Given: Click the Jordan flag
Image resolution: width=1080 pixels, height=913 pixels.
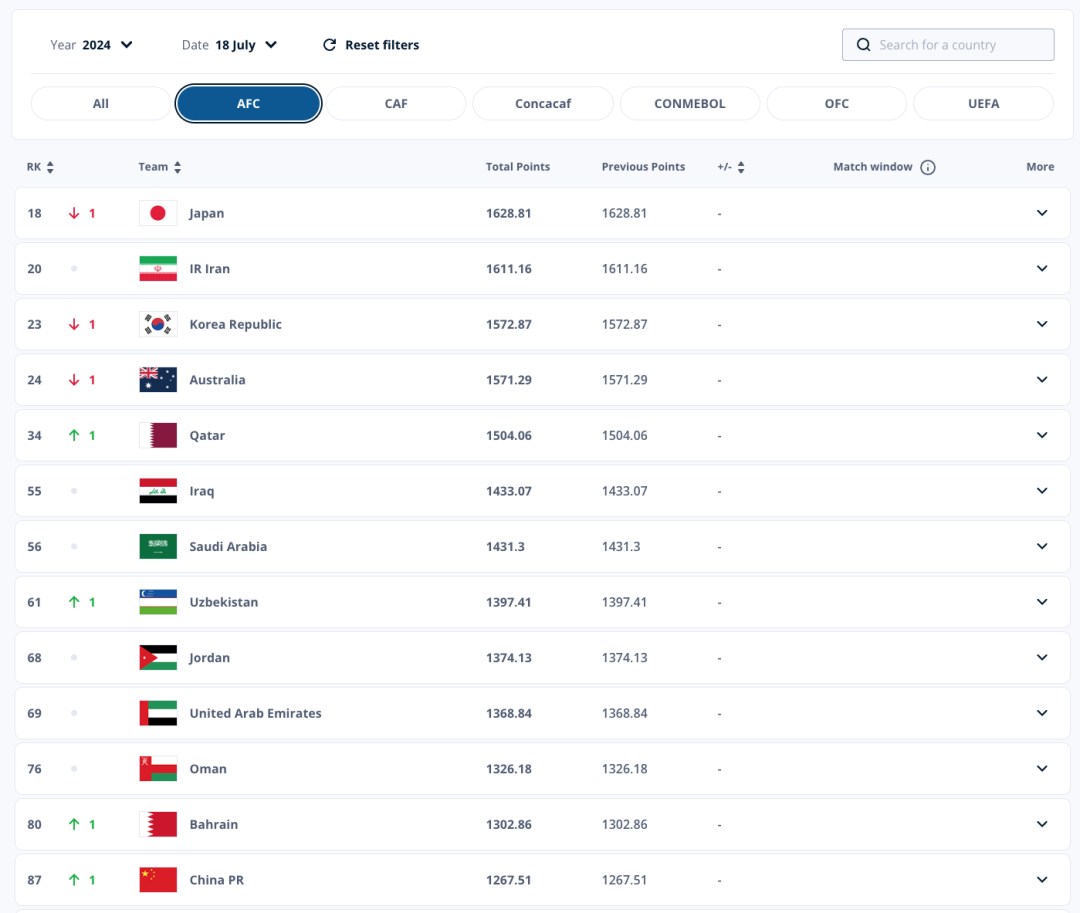Looking at the screenshot, I should pos(158,658).
